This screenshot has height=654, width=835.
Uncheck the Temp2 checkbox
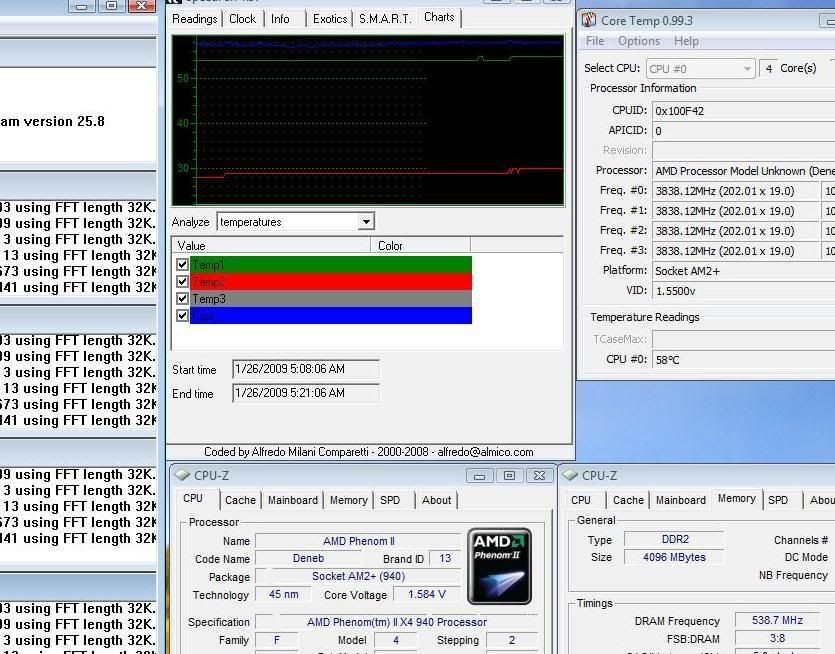[182, 281]
